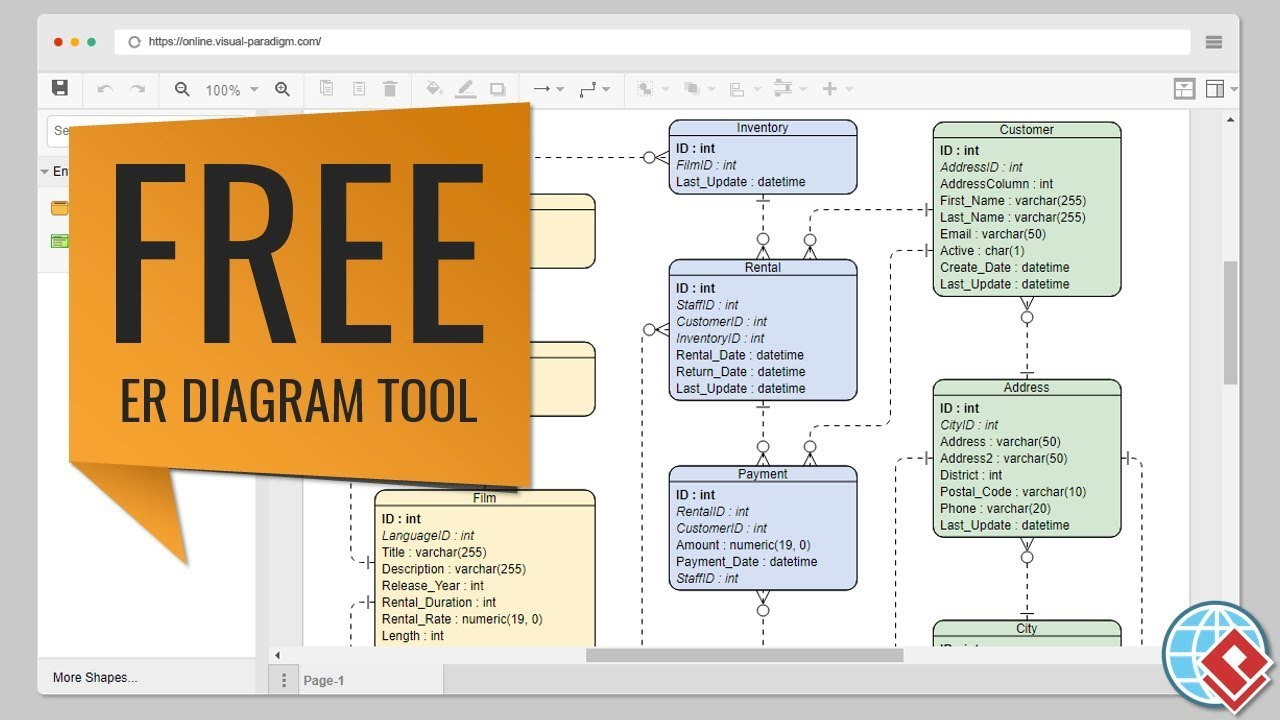The image size is (1280, 720).
Task: Toggle the format panel icon at right
Action: click(x=1215, y=89)
